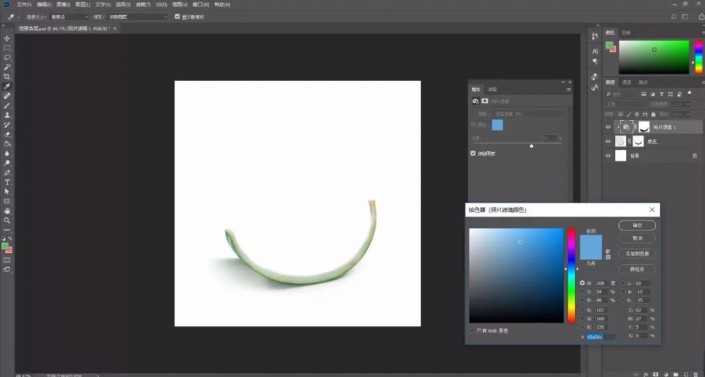The image size is (705, 377).
Task: Select the Zoom magnifier tool
Action: pos(7,220)
